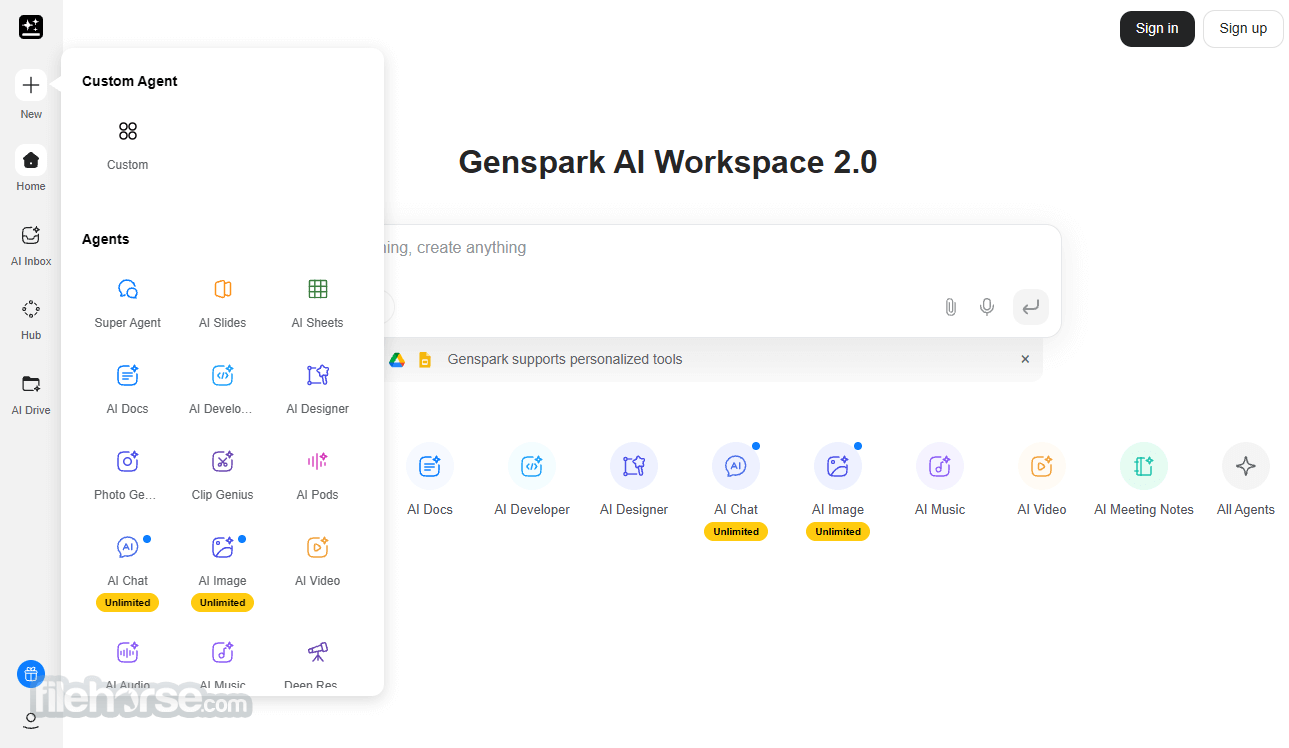Viewport: 1289px width, 748px height.
Task: Click Unlimited badge under panel AI Image
Action: pyautogui.click(x=223, y=603)
